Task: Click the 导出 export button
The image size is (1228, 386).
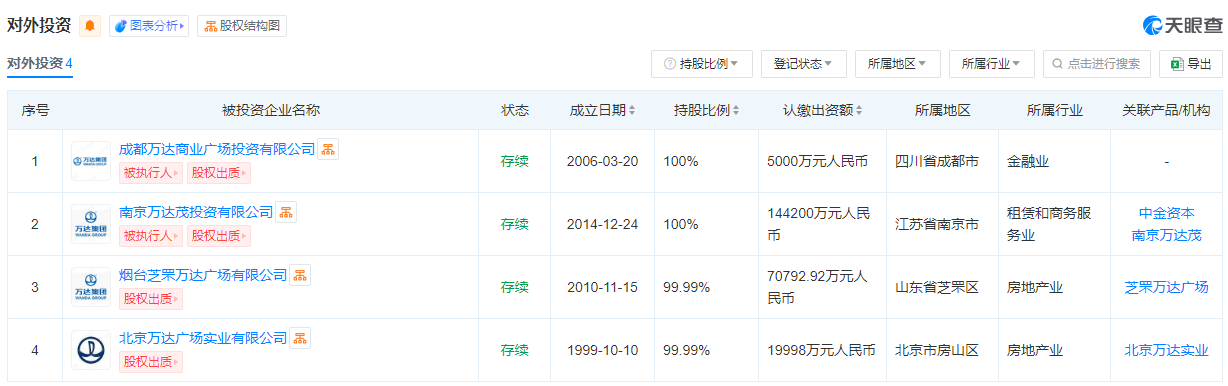Action: click(x=1191, y=63)
